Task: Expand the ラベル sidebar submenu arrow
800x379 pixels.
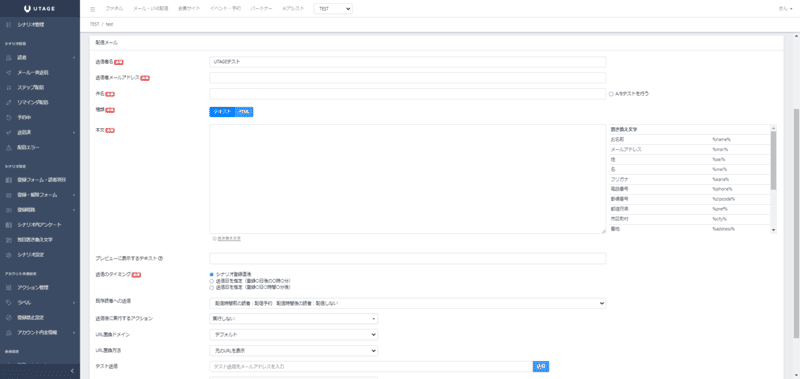Action: 74,302
